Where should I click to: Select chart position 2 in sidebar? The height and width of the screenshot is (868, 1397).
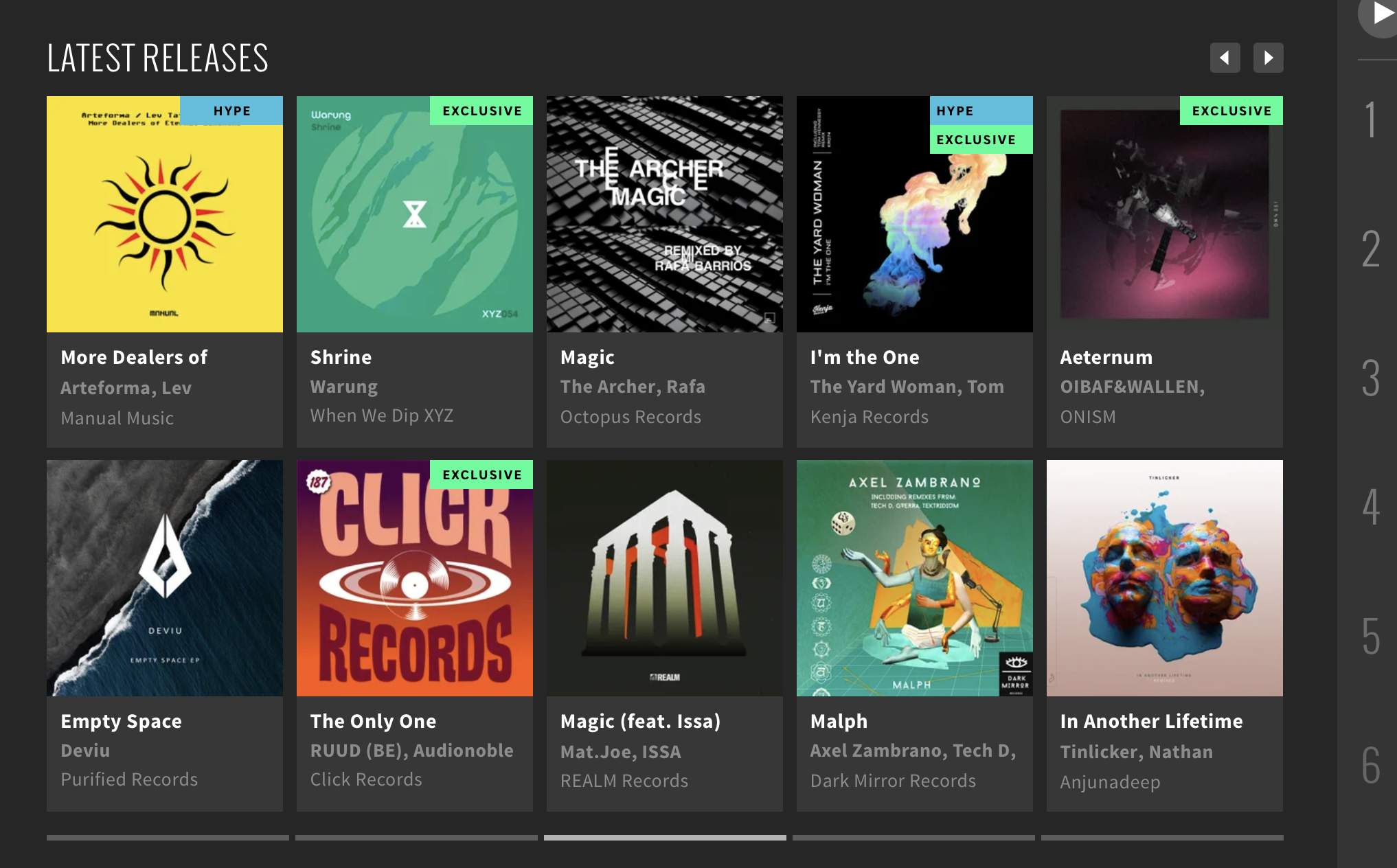[x=1371, y=249]
